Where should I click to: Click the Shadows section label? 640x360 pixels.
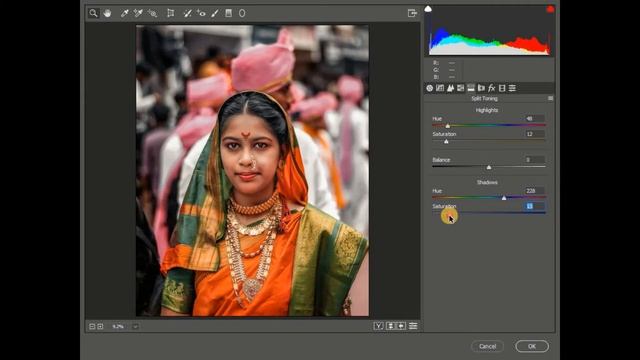(x=487, y=182)
